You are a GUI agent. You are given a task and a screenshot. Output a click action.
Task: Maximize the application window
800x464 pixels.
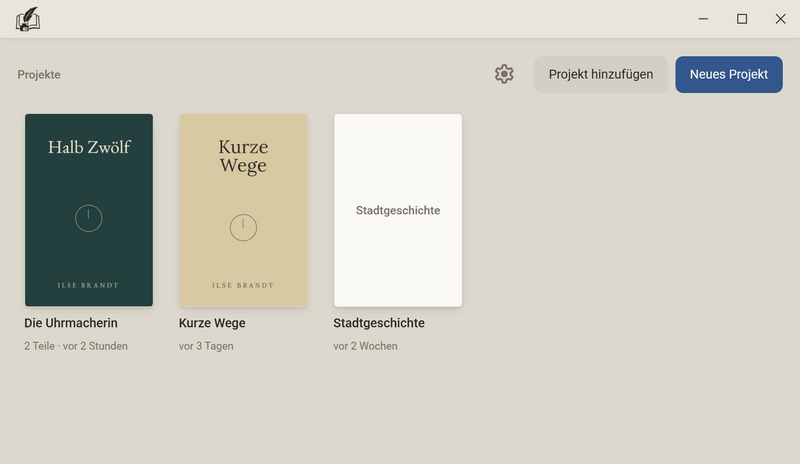tap(742, 19)
